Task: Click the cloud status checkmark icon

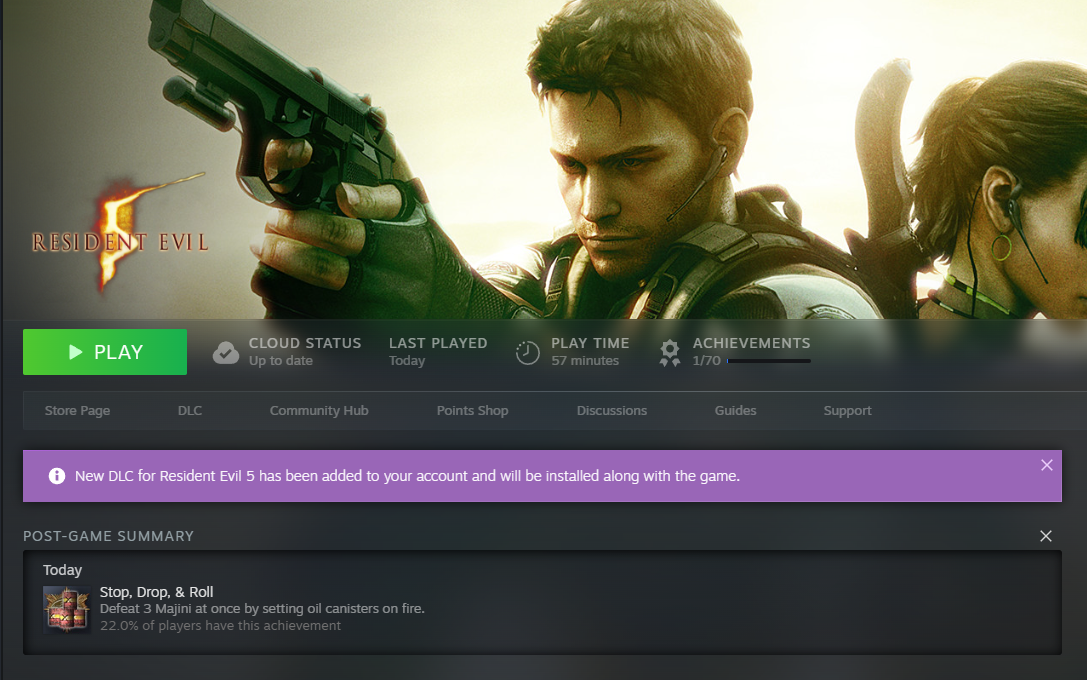Action: (226, 353)
